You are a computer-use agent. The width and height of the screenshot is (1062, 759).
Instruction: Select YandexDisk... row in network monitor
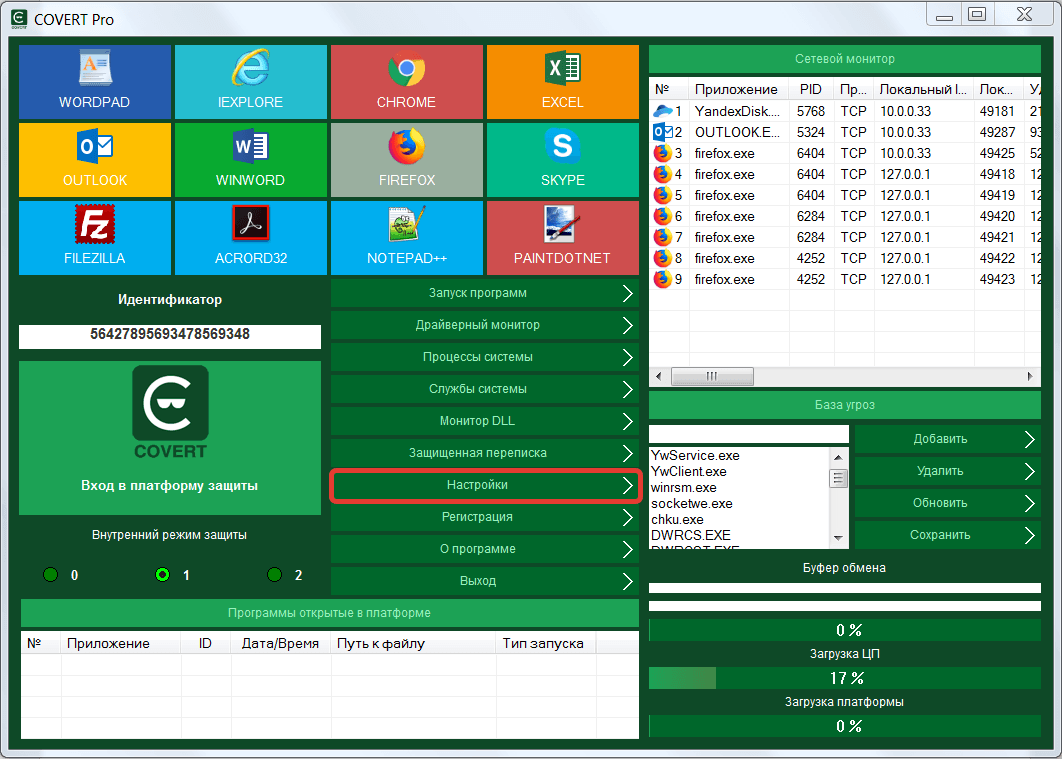845,111
